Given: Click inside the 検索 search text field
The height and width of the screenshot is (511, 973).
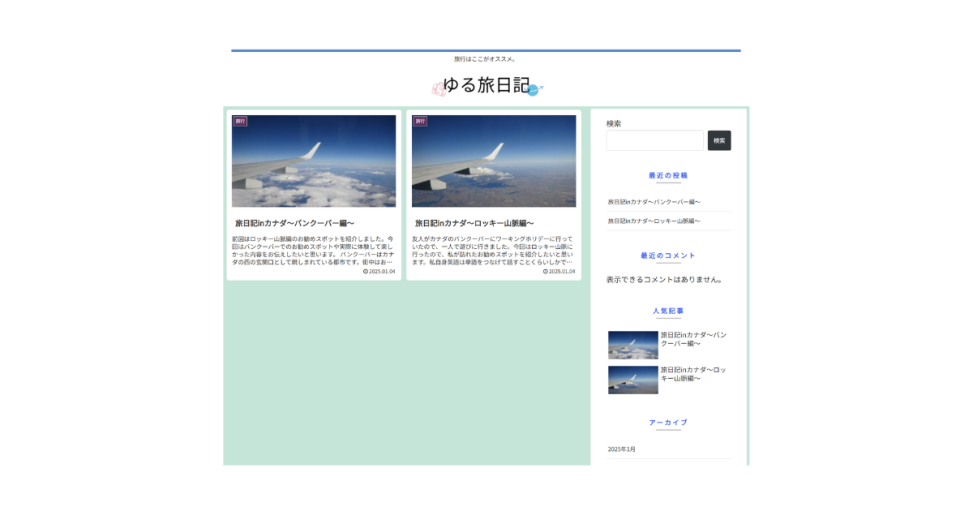Looking at the screenshot, I should (x=654, y=141).
